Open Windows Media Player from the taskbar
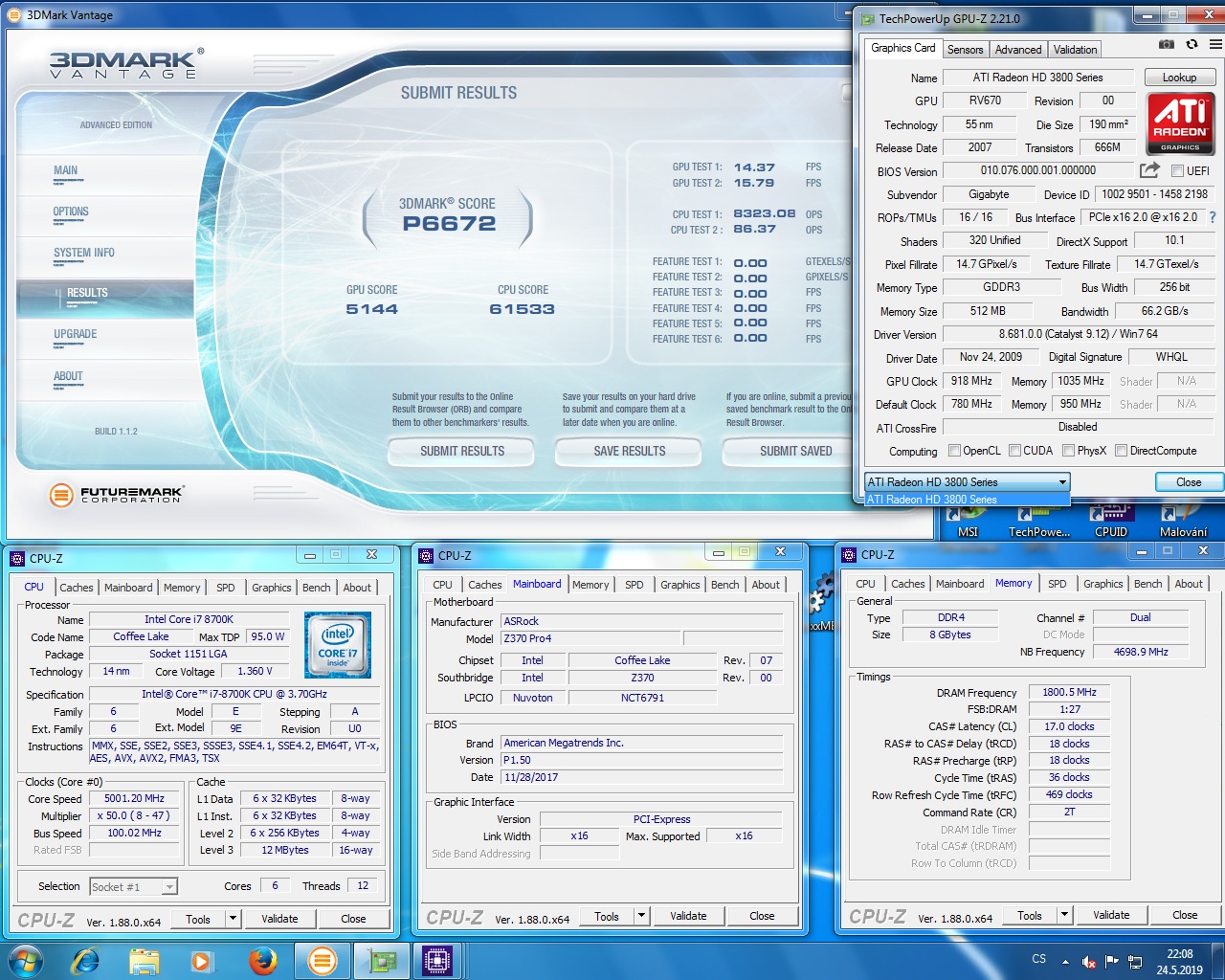Viewport: 1225px width, 980px height. (x=201, y=960)
